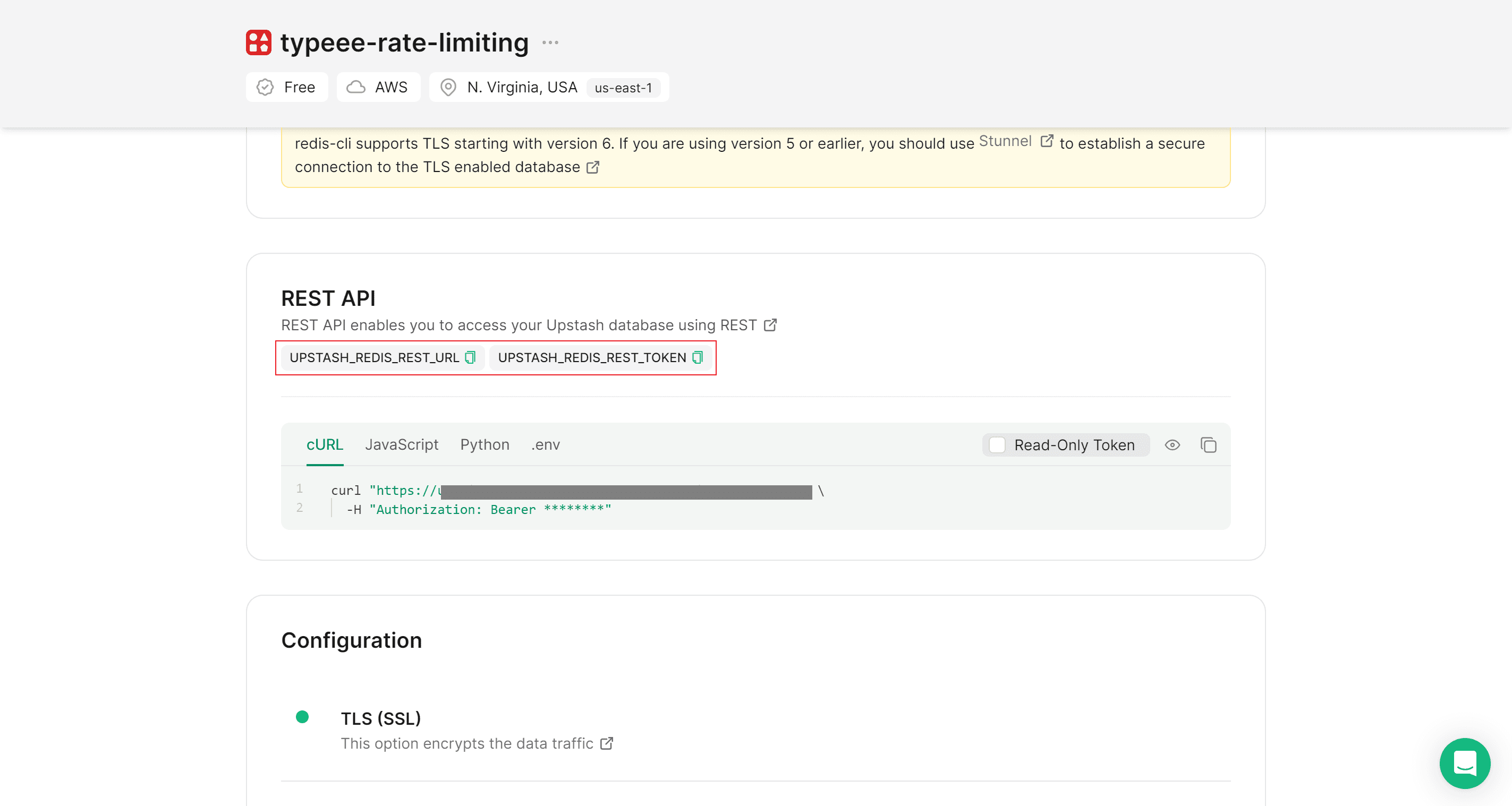Click the us-east-1 region code tag
The image size is (1512, 806).
coord(623,88)
